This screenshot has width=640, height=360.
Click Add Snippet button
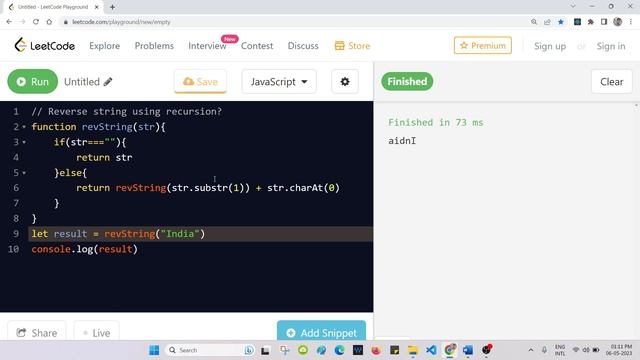(321, 331)
